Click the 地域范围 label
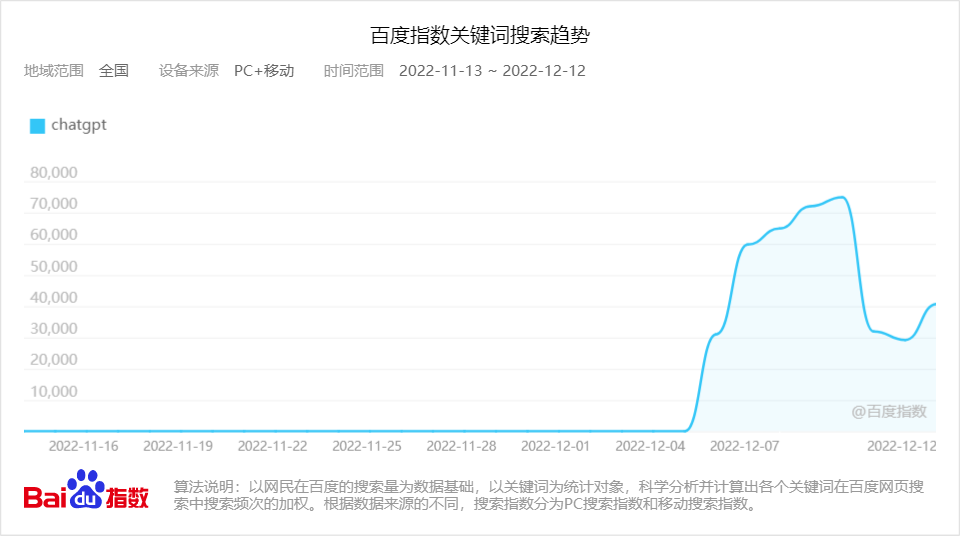The width and height of the screenshot is (960, 536). 54,71
